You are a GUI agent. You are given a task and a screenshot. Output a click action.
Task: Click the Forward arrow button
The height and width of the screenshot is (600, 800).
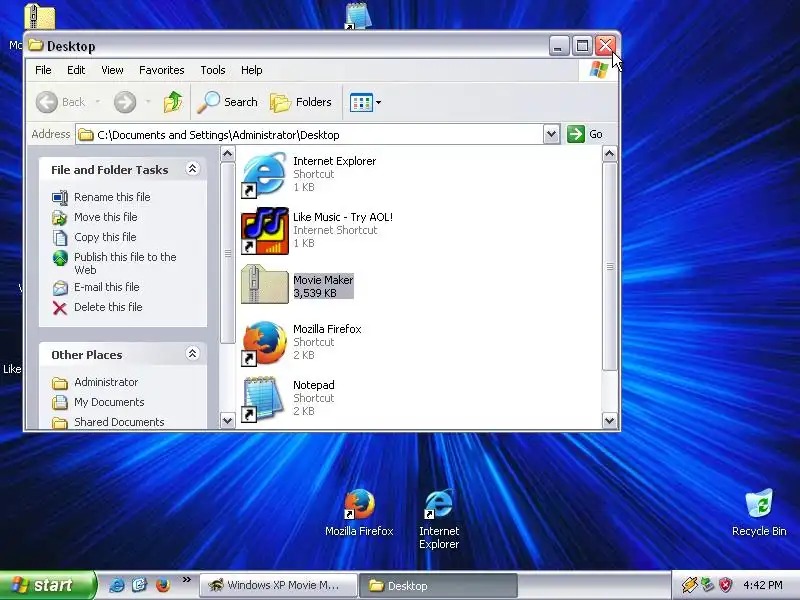point(125,102)
